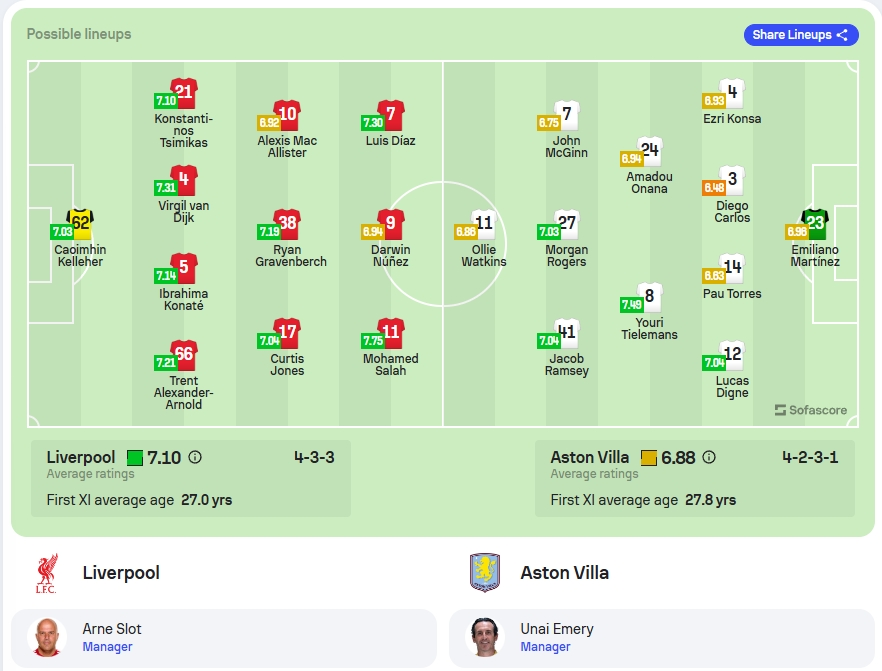Click the Share Lineups button
Image resolution: width=882 pixels, height=671 pixels.
coord(800,35)
